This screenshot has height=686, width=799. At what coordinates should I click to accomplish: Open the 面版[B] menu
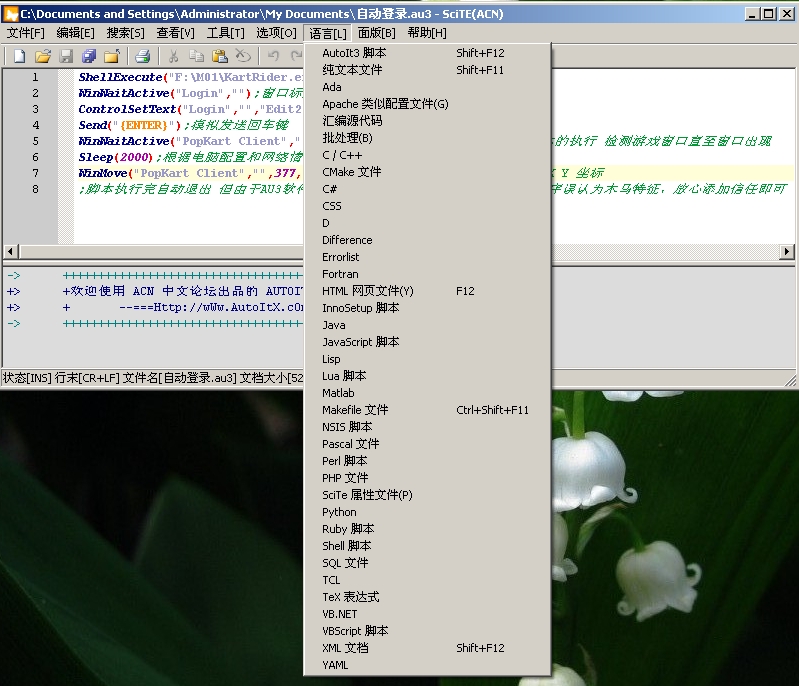[x=377, y=33]
